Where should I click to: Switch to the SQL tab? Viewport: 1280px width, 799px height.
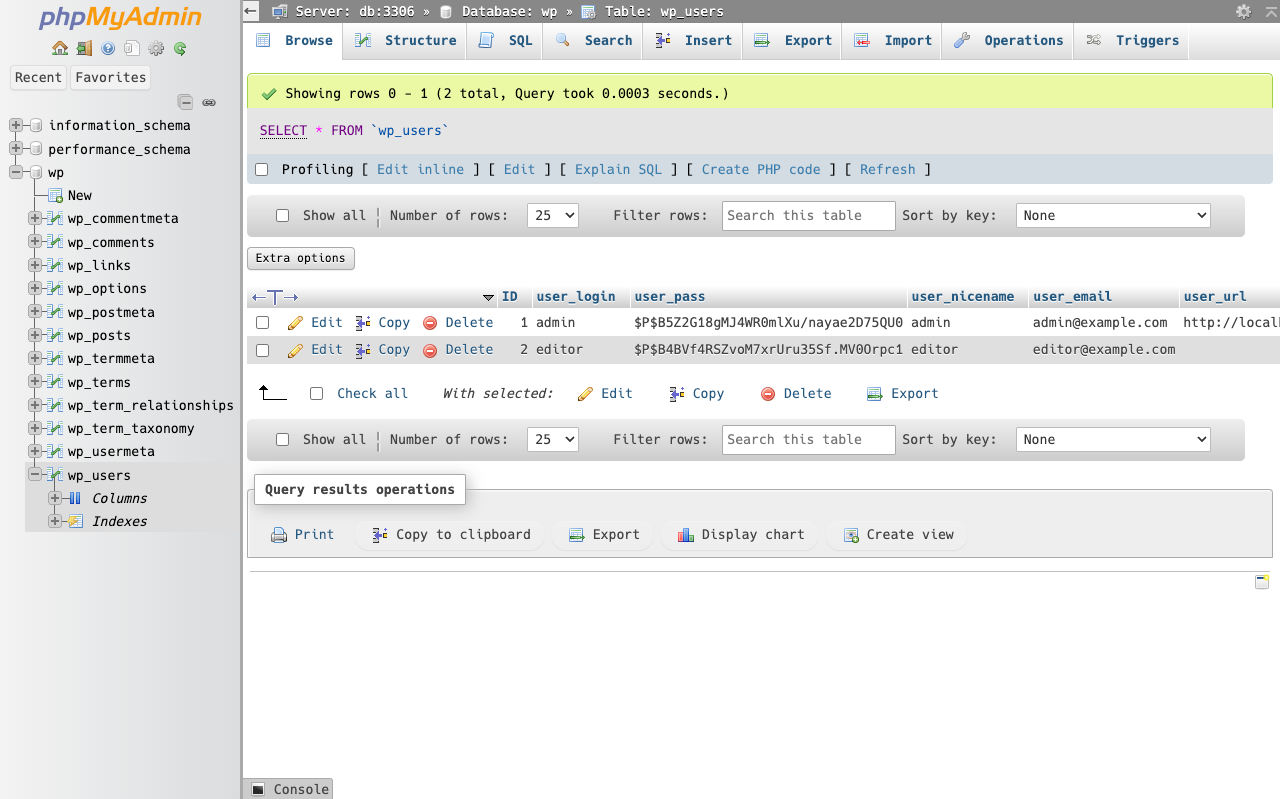[x=506, y=41]
